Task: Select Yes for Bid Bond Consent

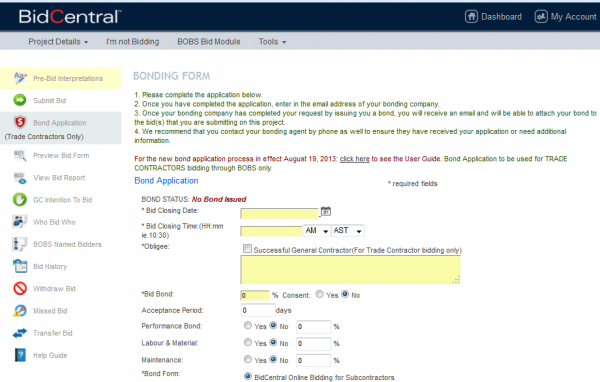Action: click(320, 294)
